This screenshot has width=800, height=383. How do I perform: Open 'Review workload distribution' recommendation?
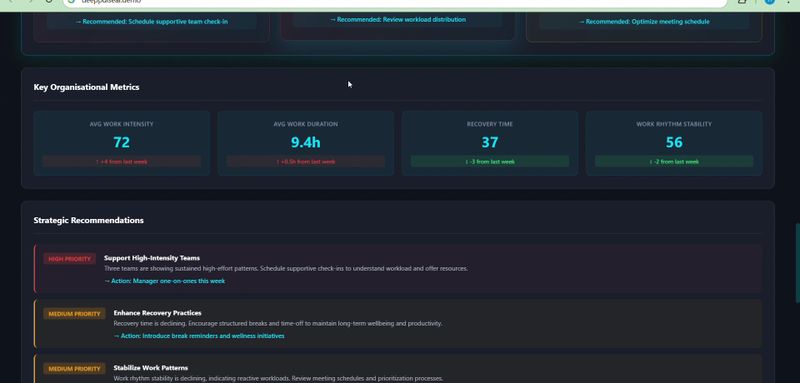click(x=397, y=19)
